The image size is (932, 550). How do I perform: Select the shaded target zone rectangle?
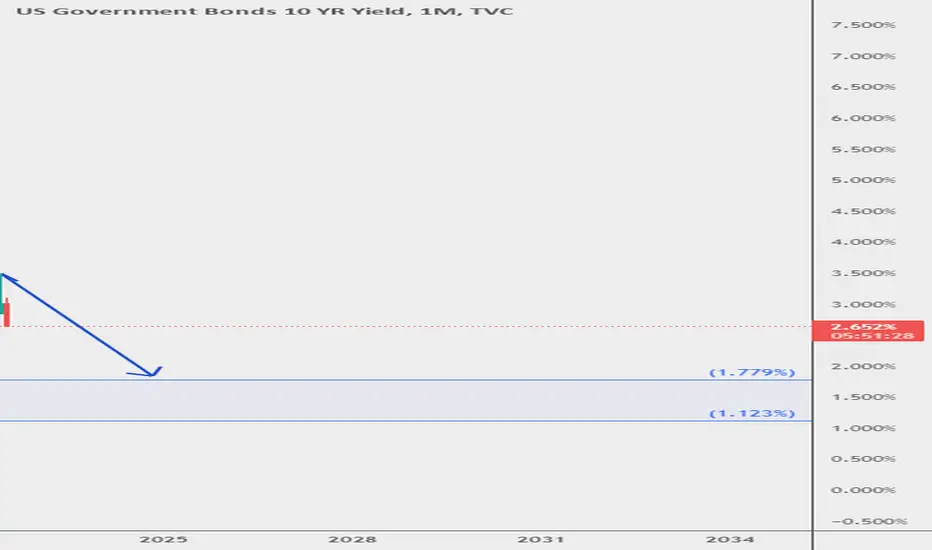(406, 401)
